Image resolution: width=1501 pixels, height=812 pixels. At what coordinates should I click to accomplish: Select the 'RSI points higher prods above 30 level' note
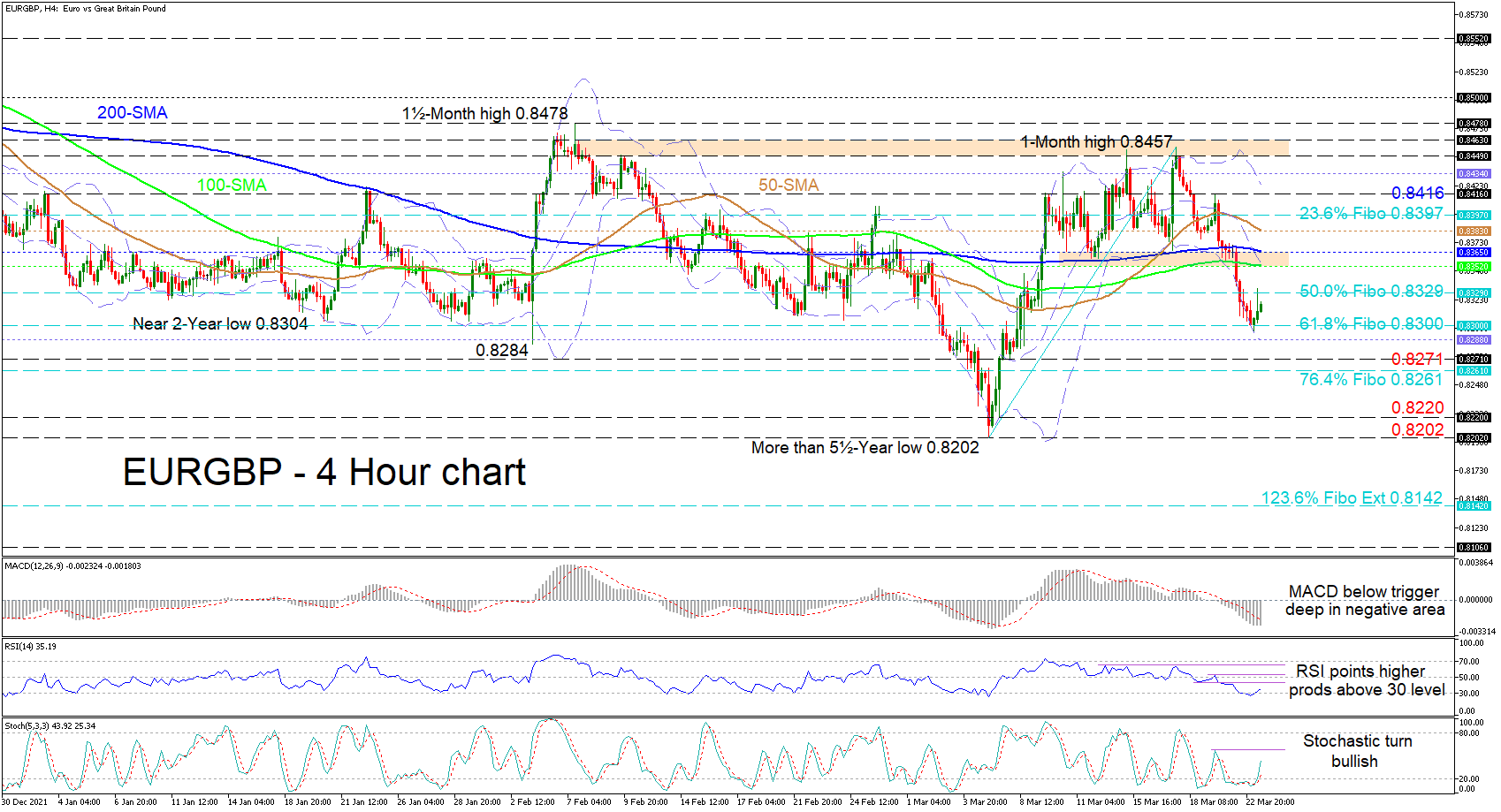coord(1367,680)
